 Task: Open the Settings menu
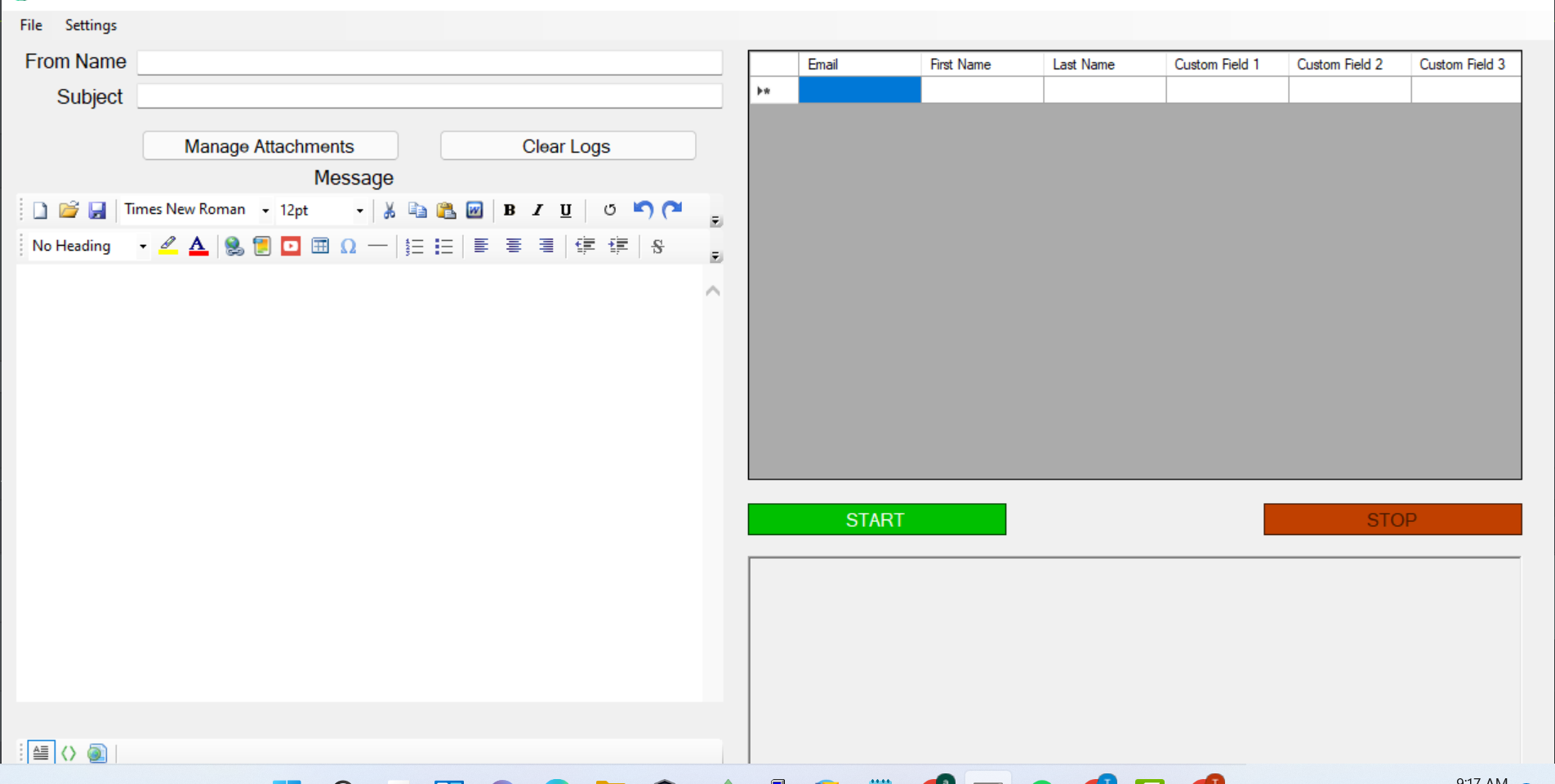coord(90,25)
